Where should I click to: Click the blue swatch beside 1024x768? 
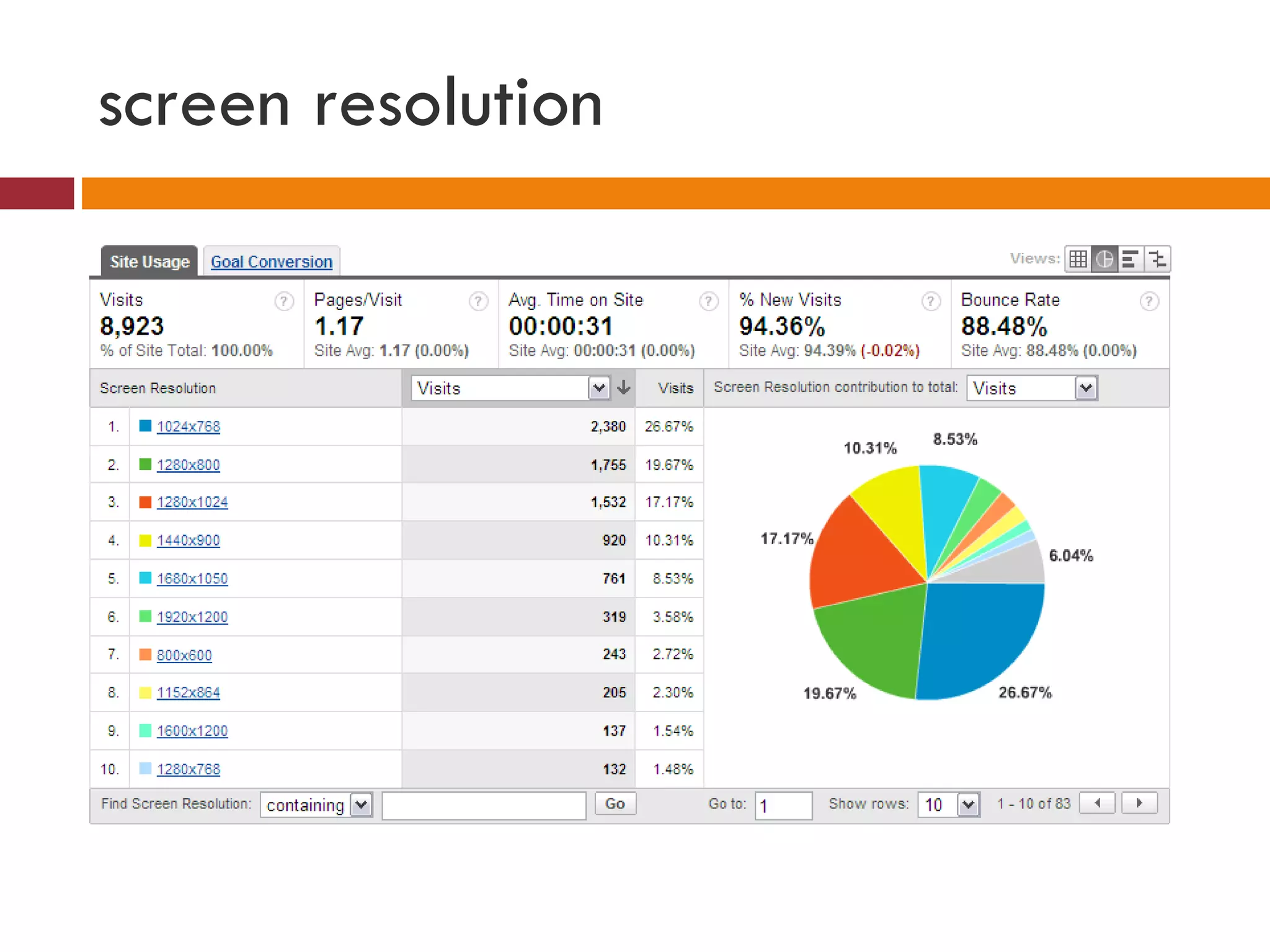(145, 426)
